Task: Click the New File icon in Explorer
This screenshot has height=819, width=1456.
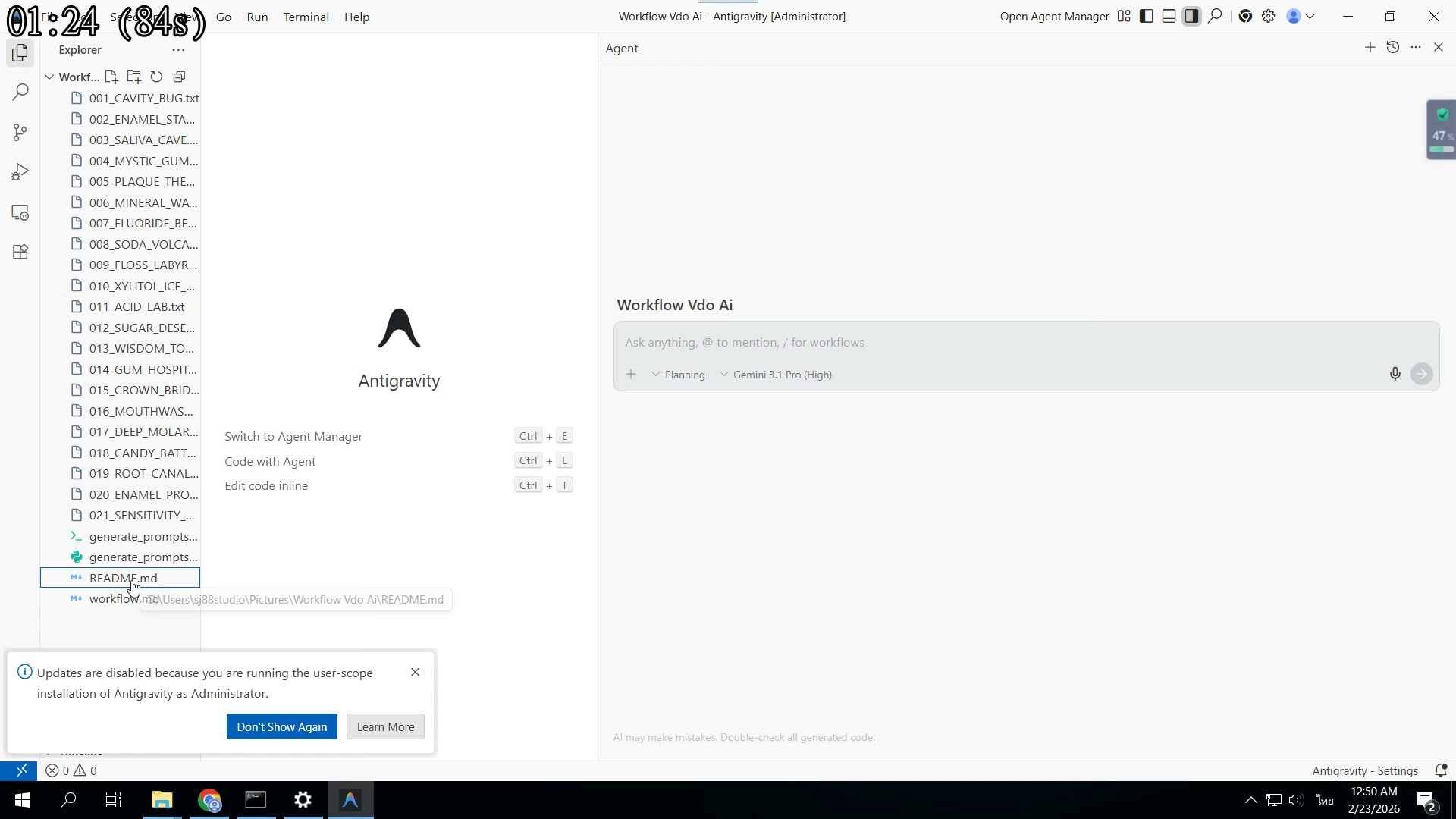Action: coord(111,77)
